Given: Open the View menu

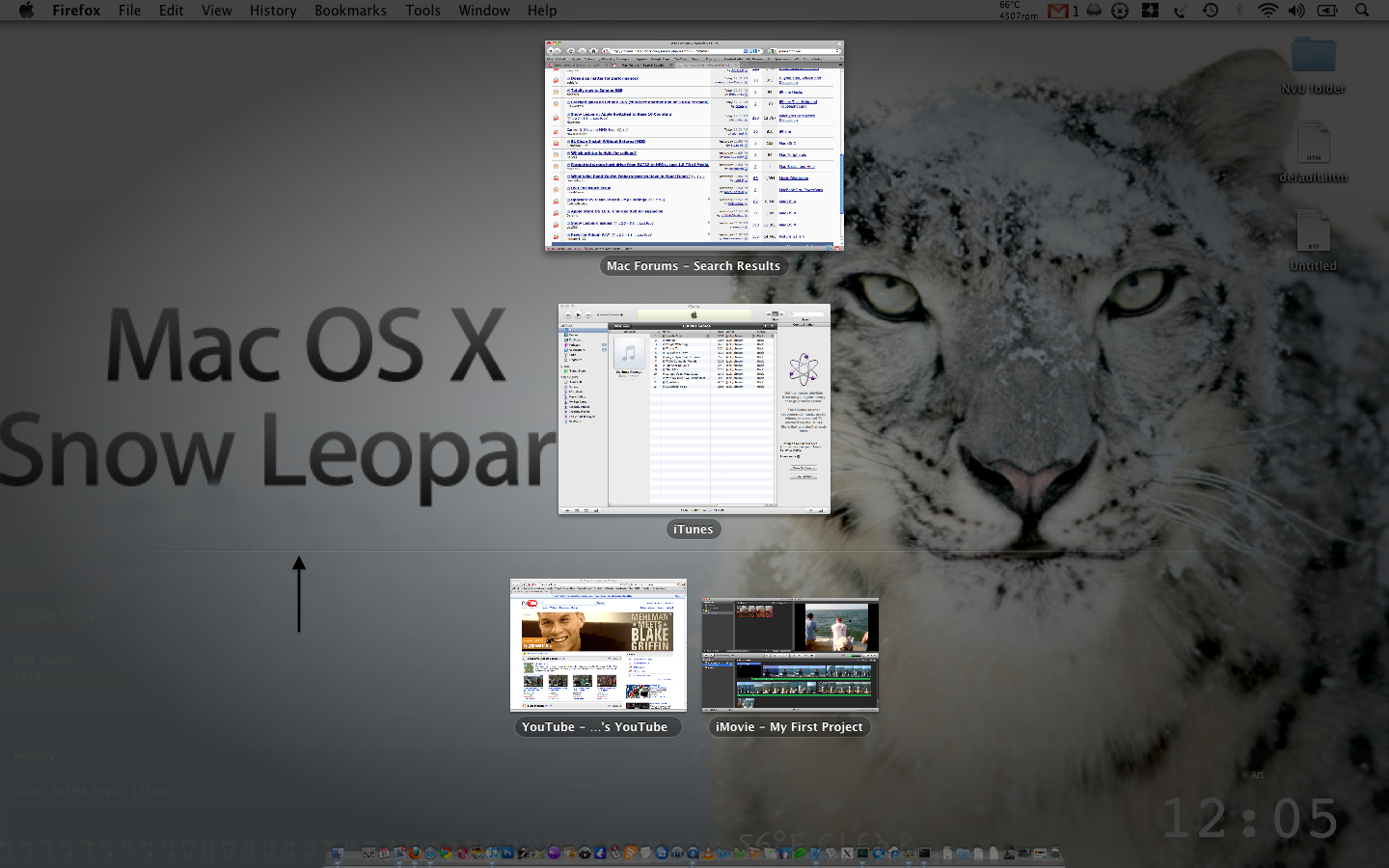Looking at the screenshot, I should point(216,11).
